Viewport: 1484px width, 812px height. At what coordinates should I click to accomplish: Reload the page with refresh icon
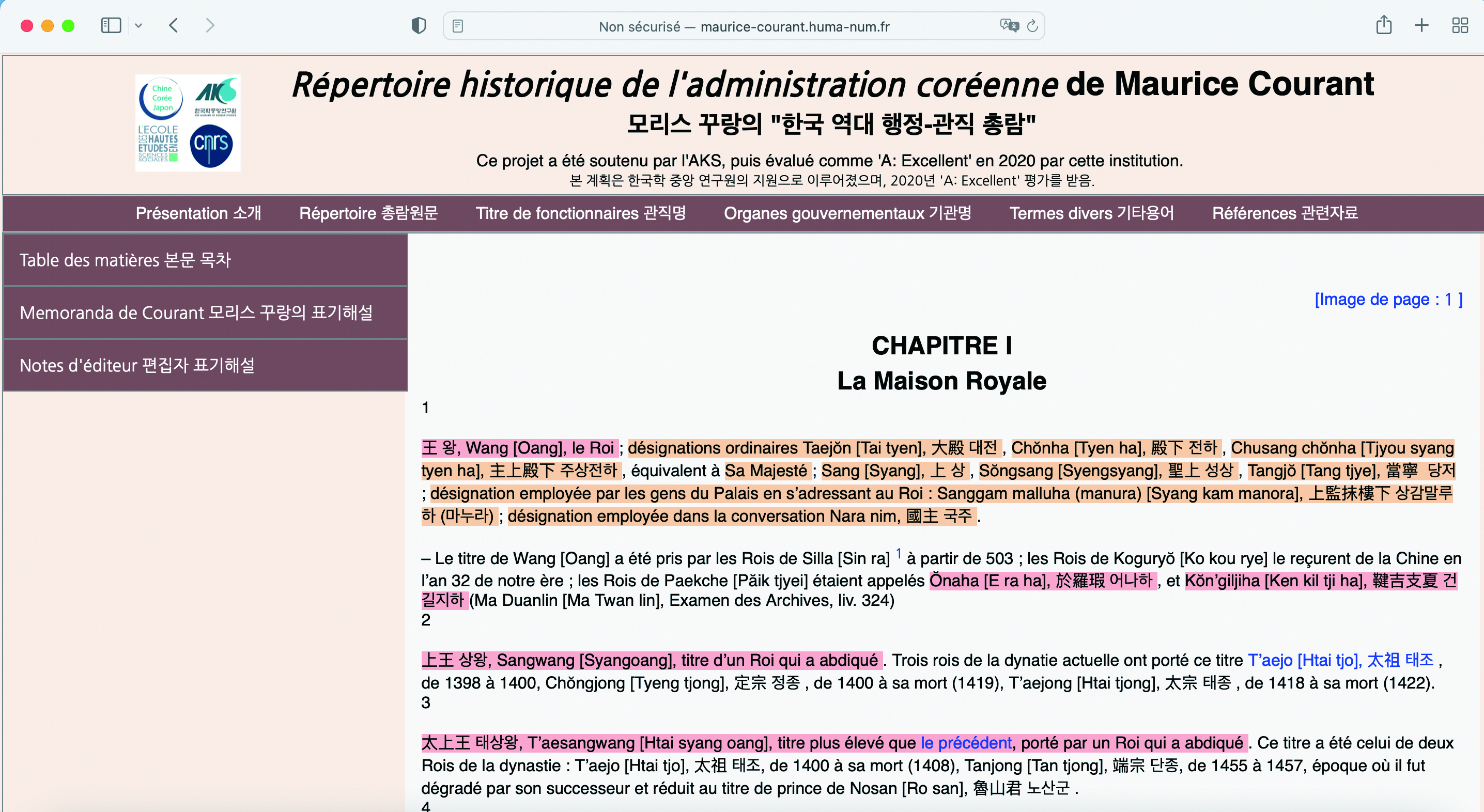pos(1032,26)
